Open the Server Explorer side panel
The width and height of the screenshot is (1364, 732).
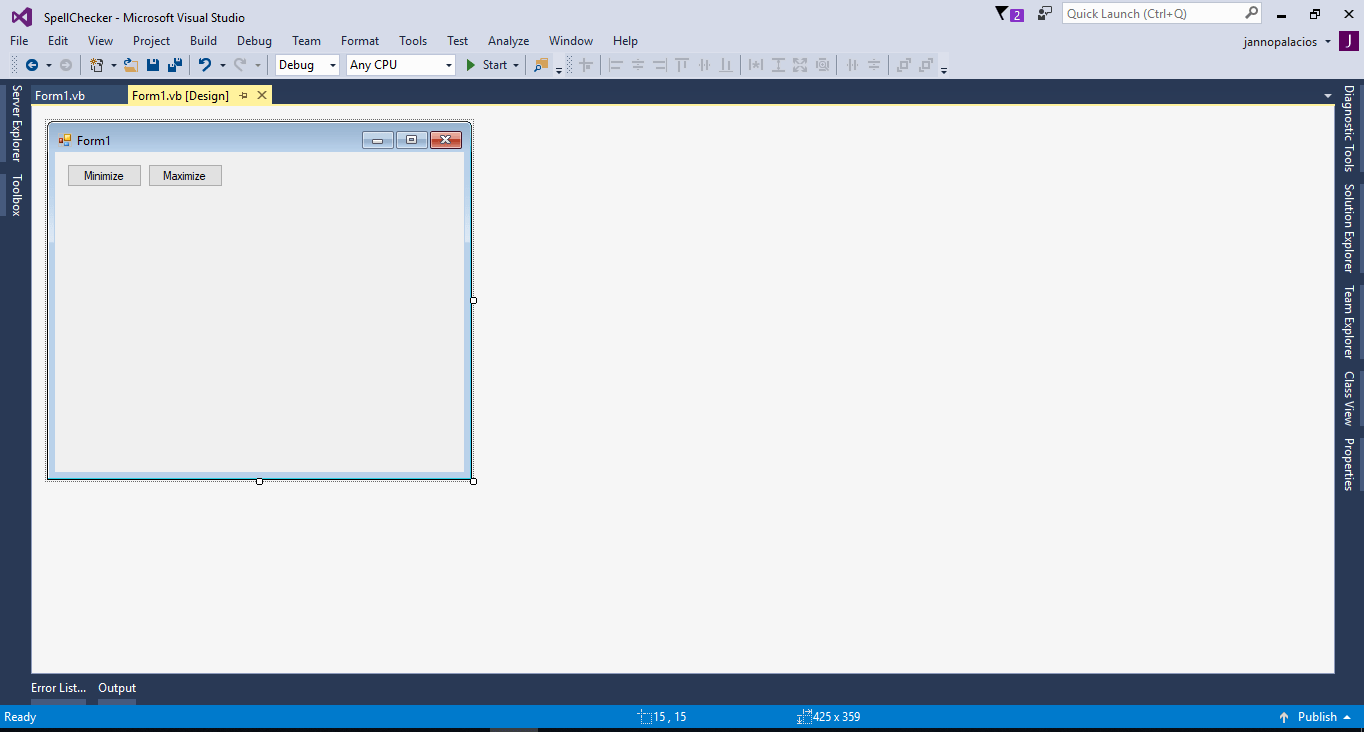pos(16,123)
